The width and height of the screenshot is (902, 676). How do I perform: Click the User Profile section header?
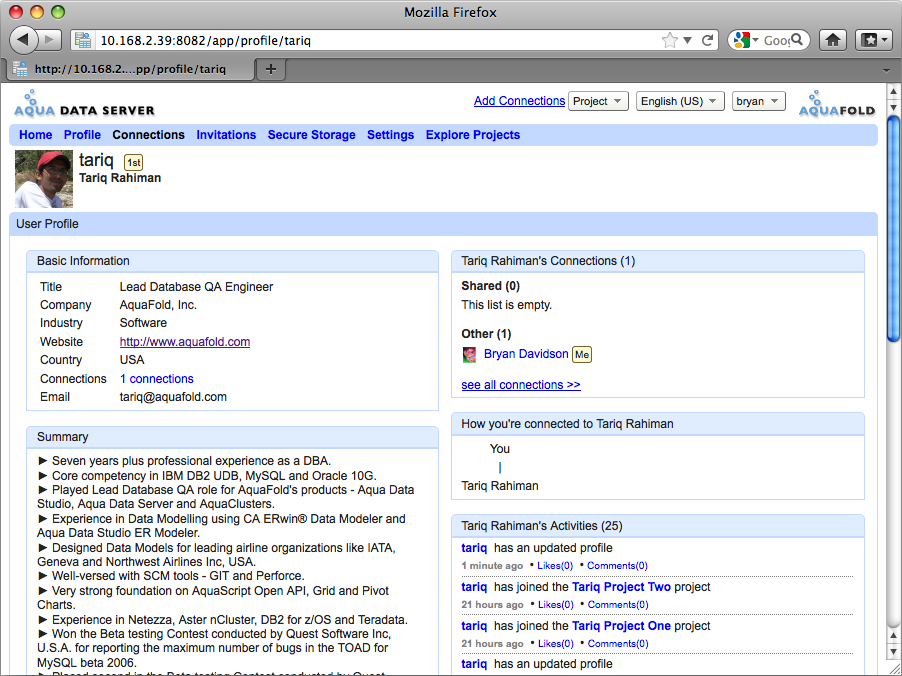[x=444, y=224]
